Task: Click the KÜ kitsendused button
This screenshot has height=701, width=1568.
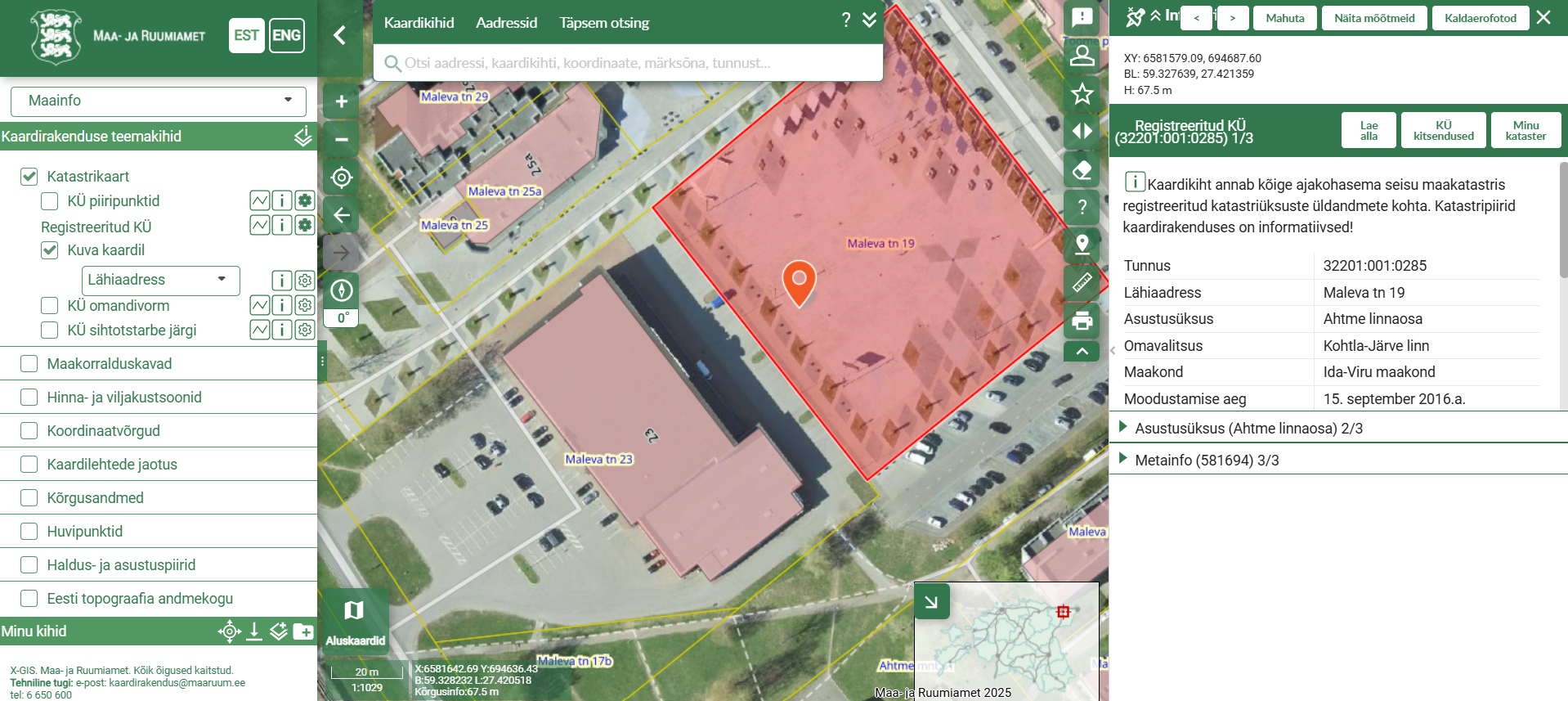Action: coord(1443,131)
